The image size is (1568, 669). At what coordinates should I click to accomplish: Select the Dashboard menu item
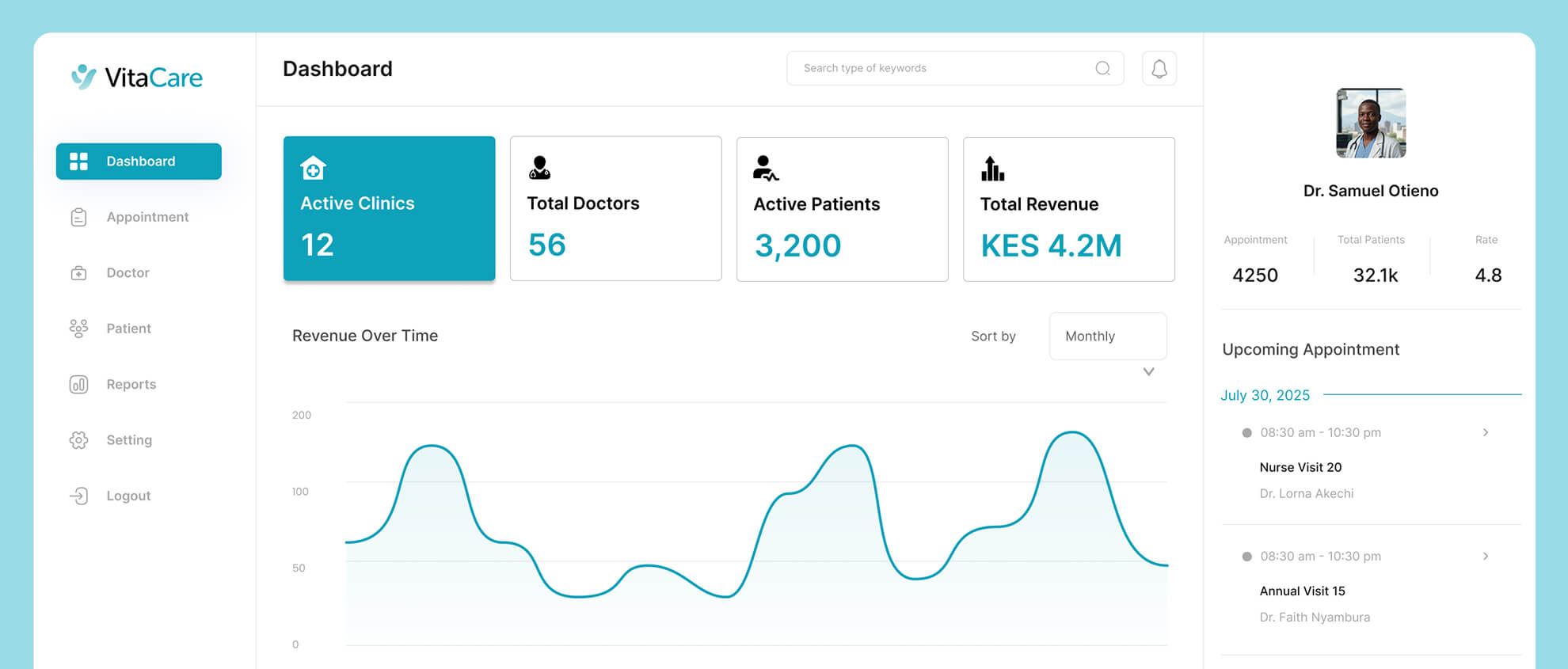[x=139, y=162]
